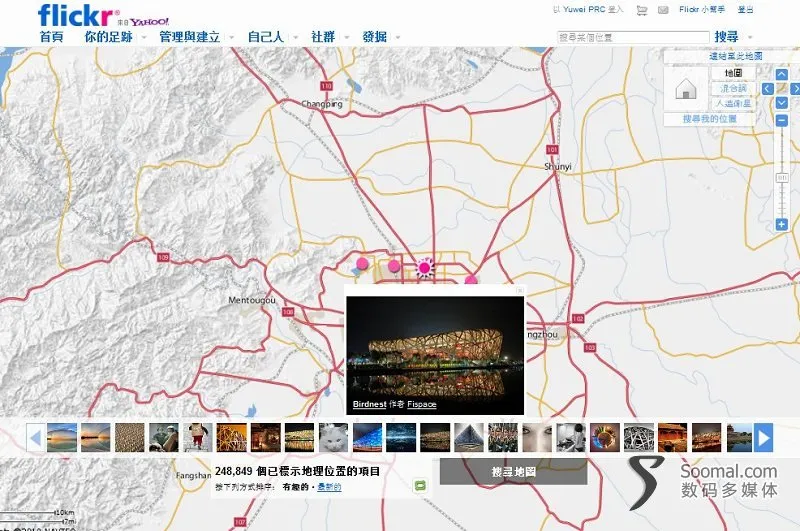800x531 pixels.
Task: Show previous photos with left strip arrow
Action: [x=35, y=438]
